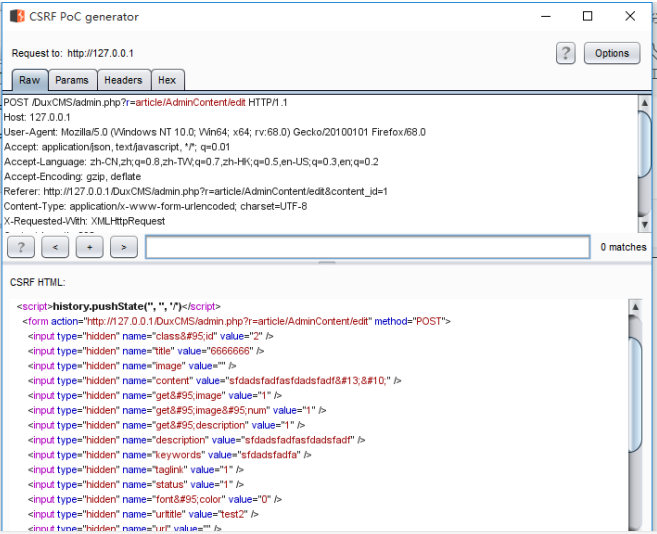Maximize the CSRF PoC generator window
Image resolution: width=657 pixels, height=534 pixels.
[x=587, y=16]
